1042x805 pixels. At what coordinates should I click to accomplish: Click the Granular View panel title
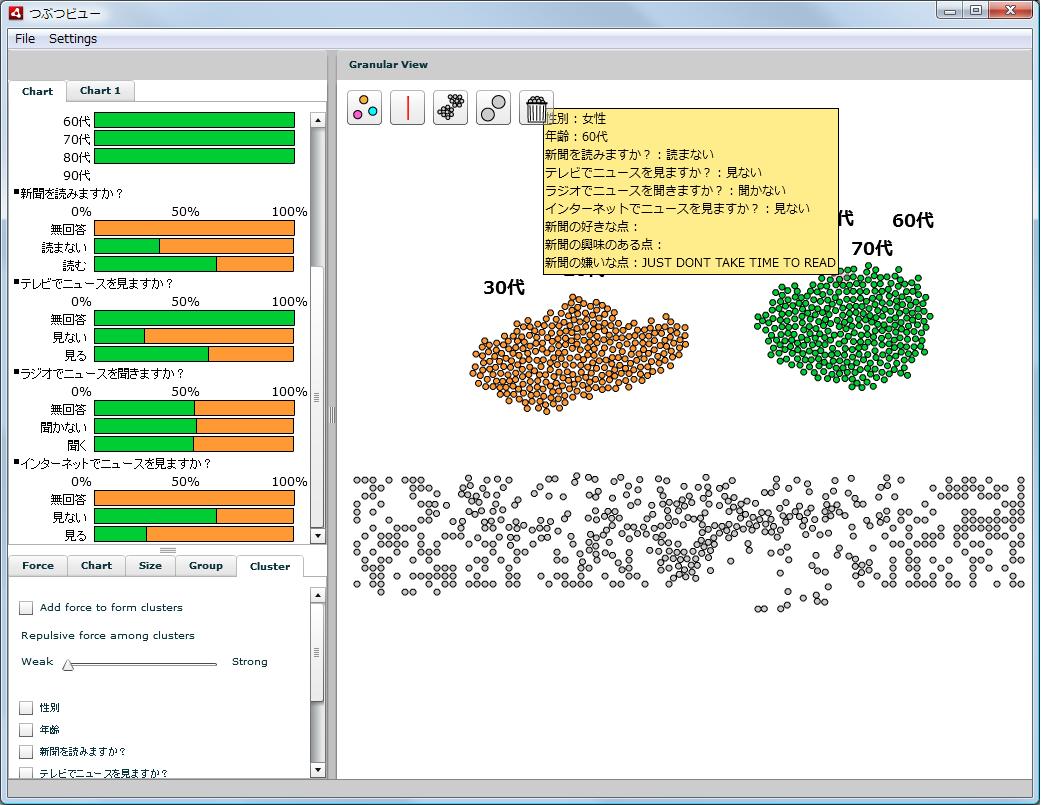pyautogui.click(x=388, y=64)
